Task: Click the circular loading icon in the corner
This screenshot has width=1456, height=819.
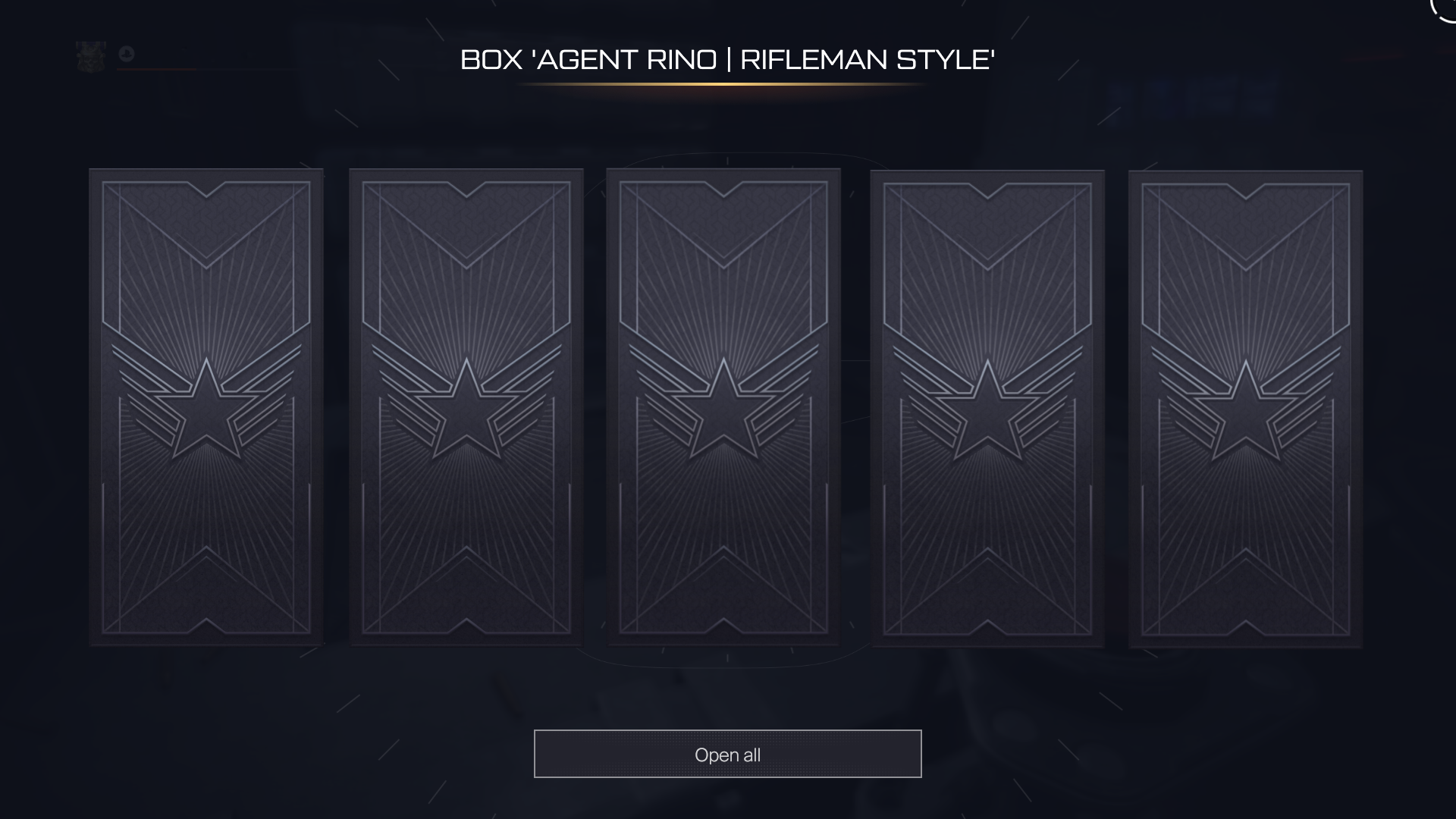Action: pyautogui.click(x=1443, y=8)
